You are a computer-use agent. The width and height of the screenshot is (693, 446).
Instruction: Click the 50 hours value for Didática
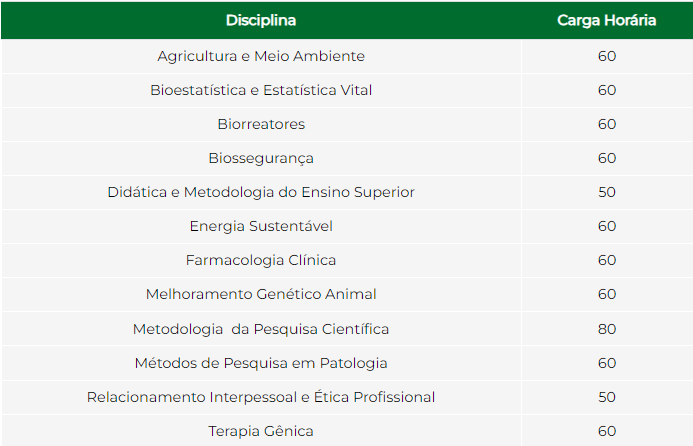[x=607, y=192]
